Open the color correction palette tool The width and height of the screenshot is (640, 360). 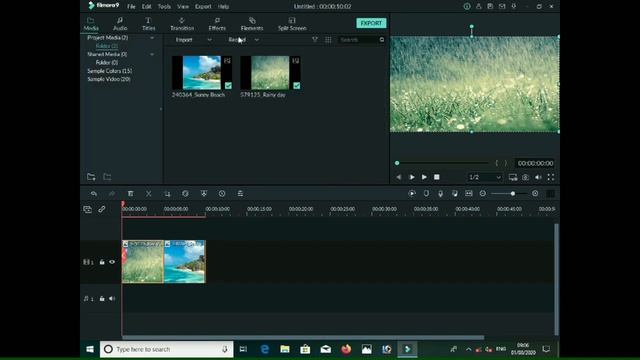coord(185,193)
